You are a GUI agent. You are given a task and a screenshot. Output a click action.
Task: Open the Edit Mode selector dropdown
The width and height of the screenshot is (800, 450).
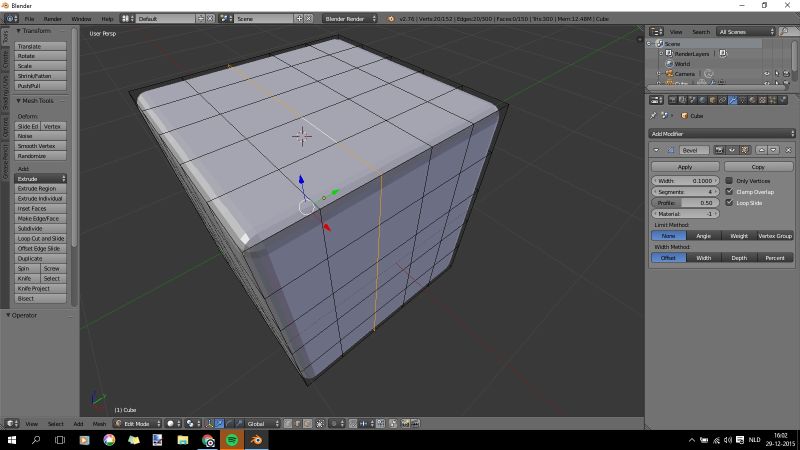pyautogui.click(x=137, y=423)
